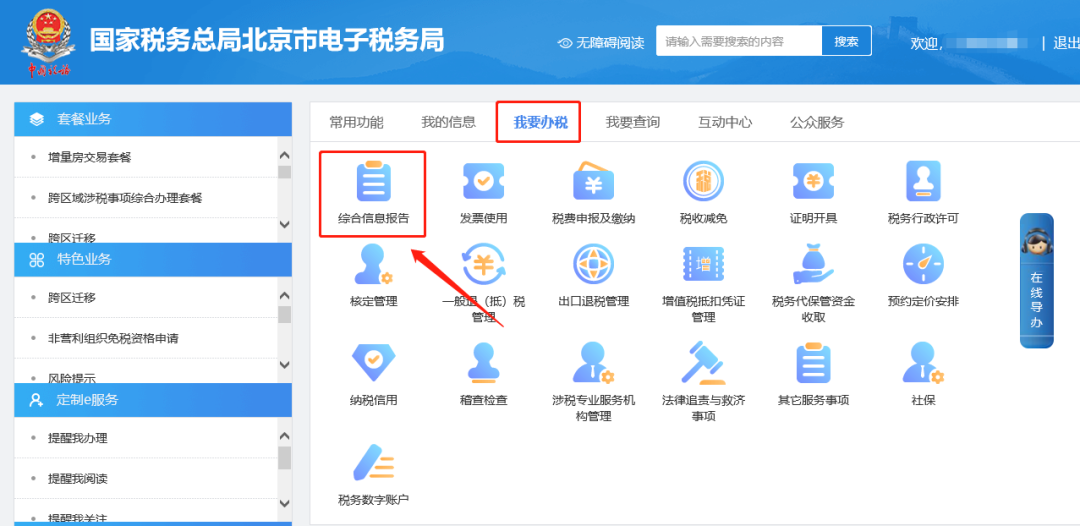
Task: Open 提醒我办理 link
Action: 78,439
